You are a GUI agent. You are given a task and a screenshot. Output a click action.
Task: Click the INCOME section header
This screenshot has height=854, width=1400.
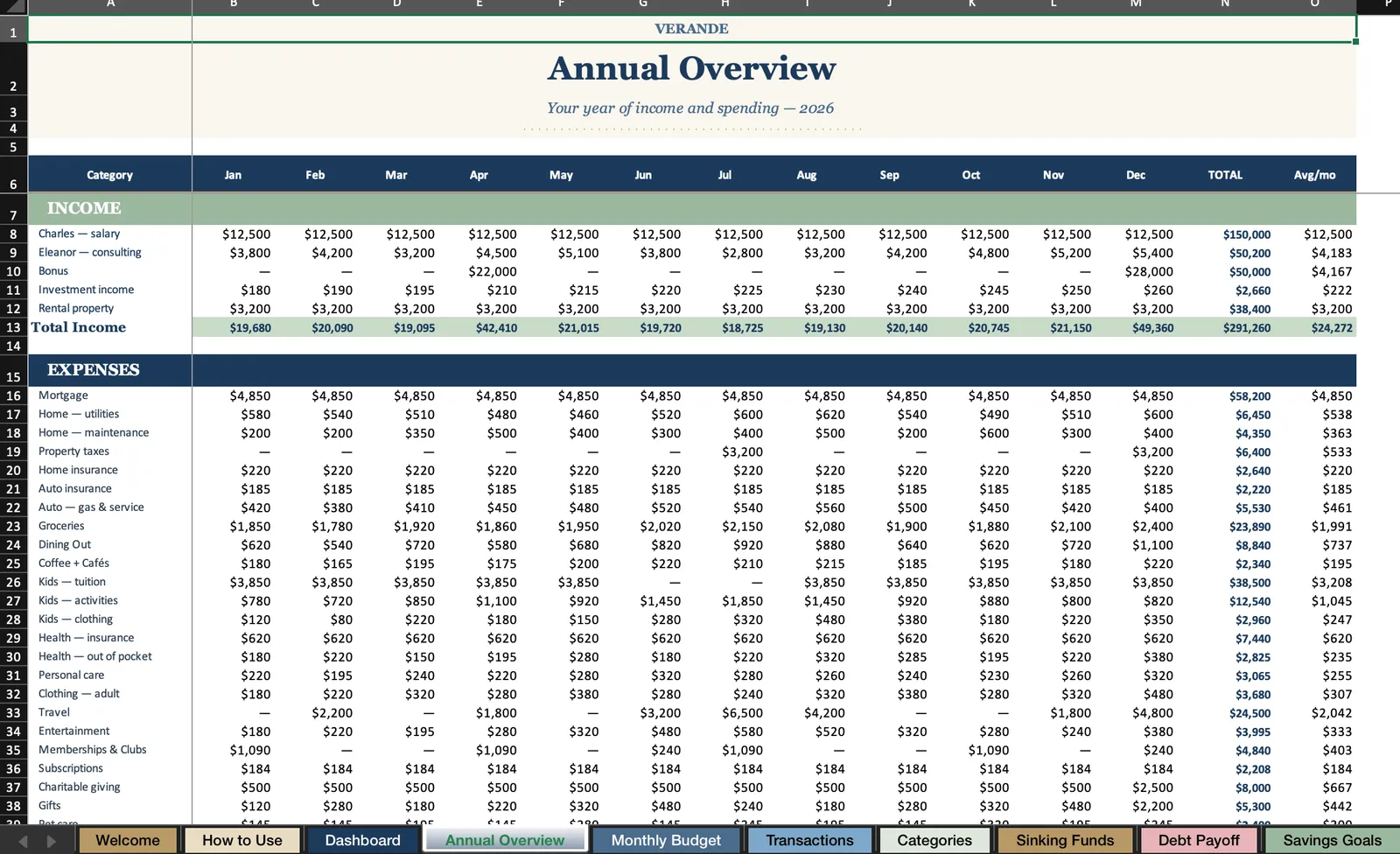[x=84, y=208]
